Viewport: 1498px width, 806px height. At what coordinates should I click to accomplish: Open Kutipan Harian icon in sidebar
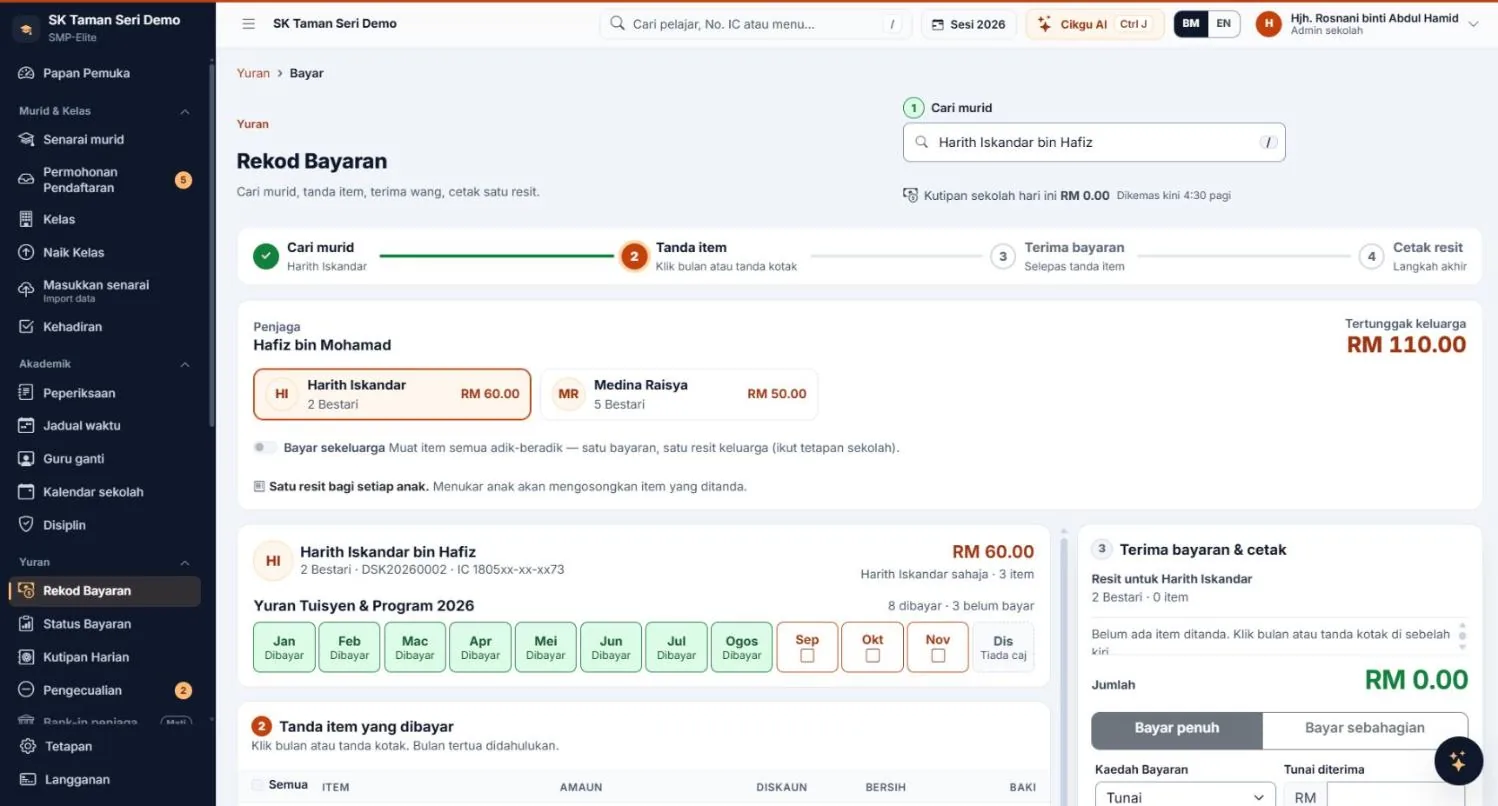pos(27,657)
